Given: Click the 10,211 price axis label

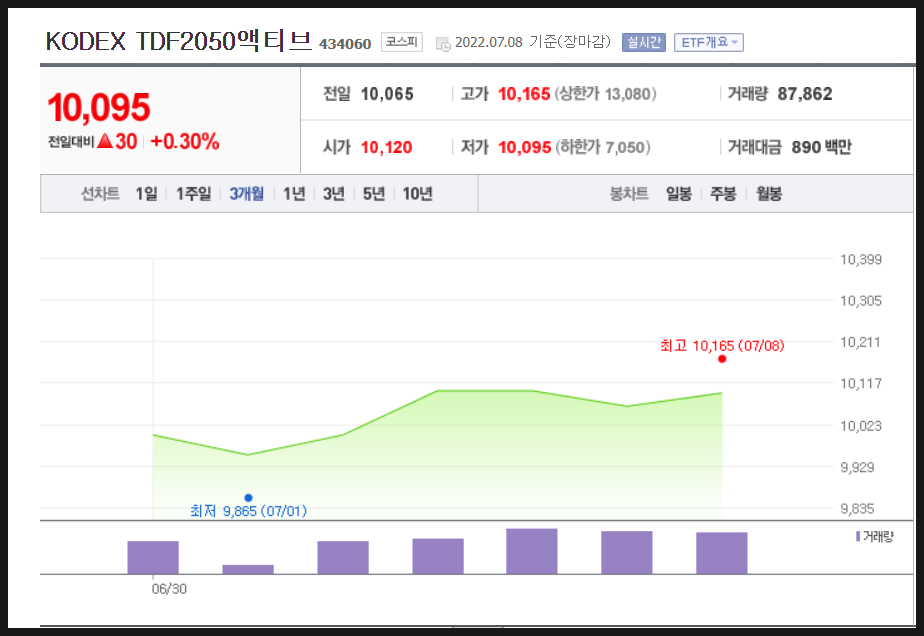Looking at the screenshot, I should point(860,342).
